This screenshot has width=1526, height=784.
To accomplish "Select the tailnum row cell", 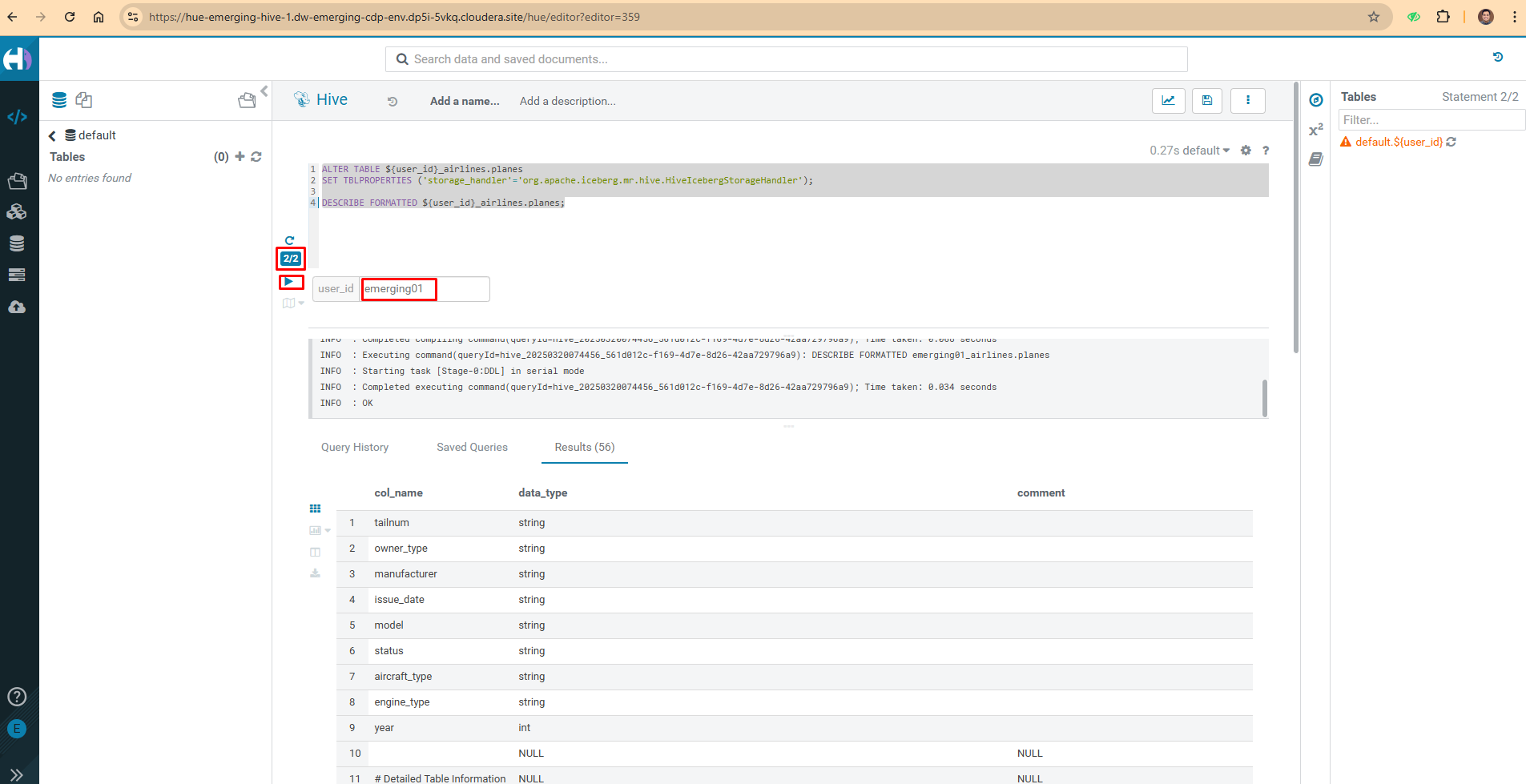I will [392, 523].
